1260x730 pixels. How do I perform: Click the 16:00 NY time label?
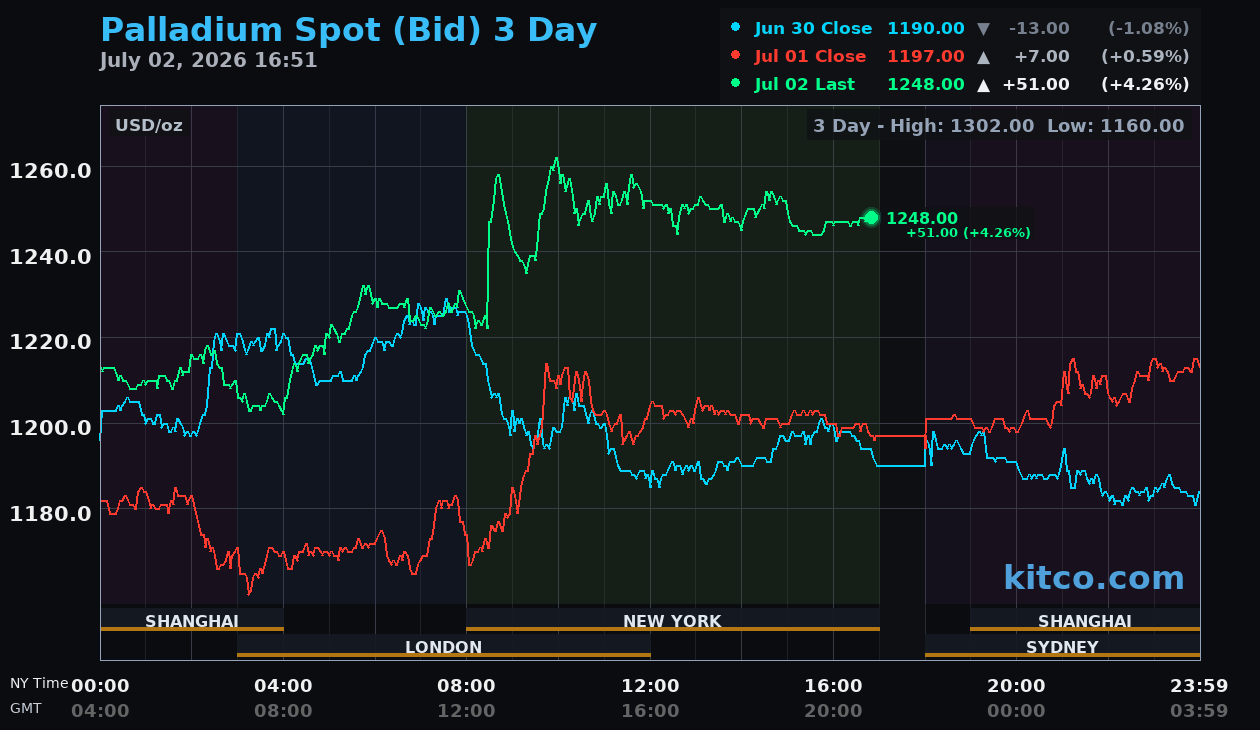click(x=833, y=686)
